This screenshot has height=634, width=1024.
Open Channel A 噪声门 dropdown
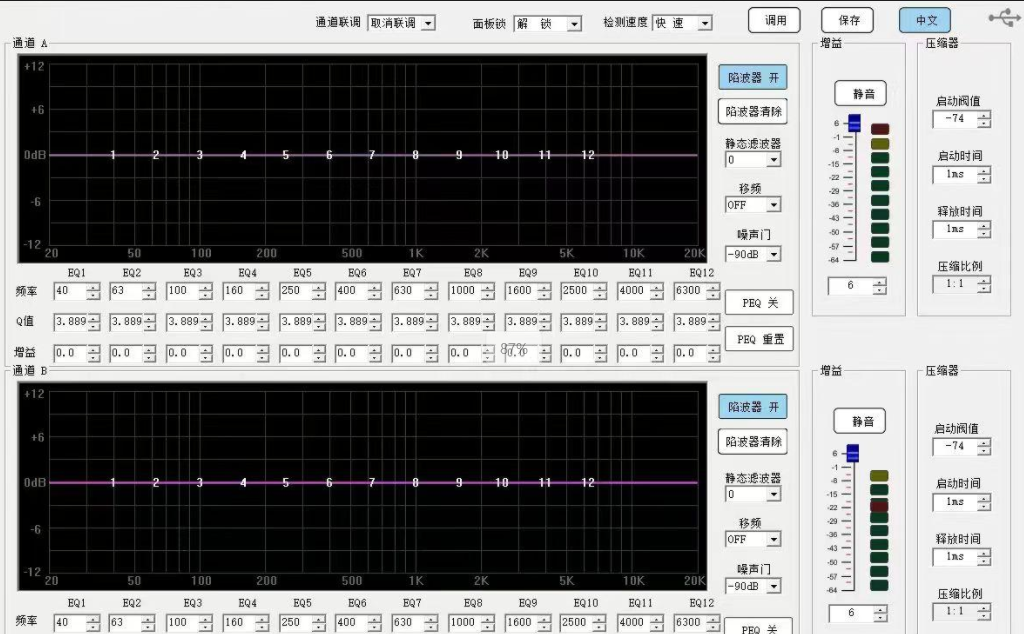coord(752,254)
